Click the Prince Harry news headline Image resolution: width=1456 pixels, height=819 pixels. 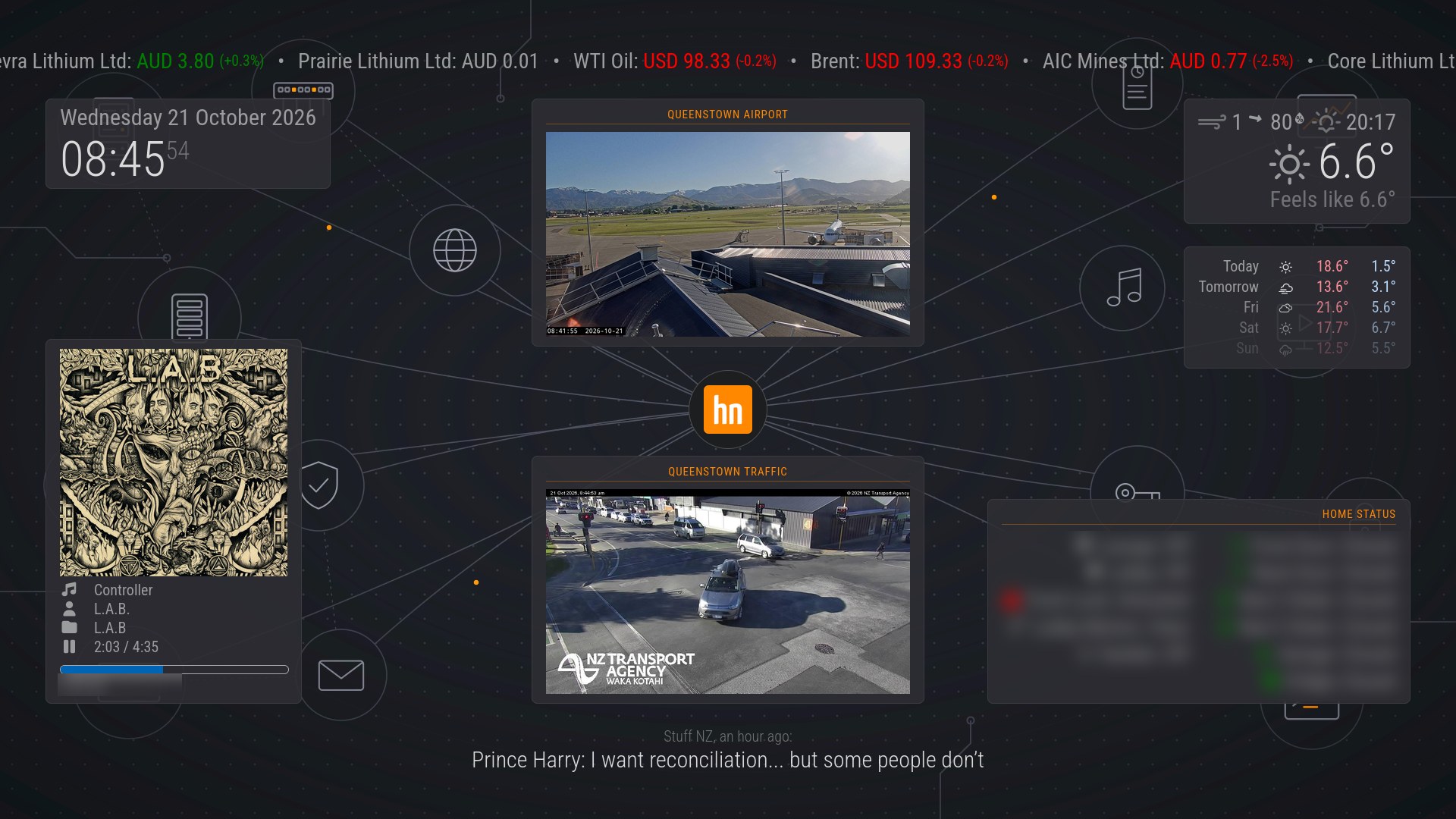[x=728, y=760]
